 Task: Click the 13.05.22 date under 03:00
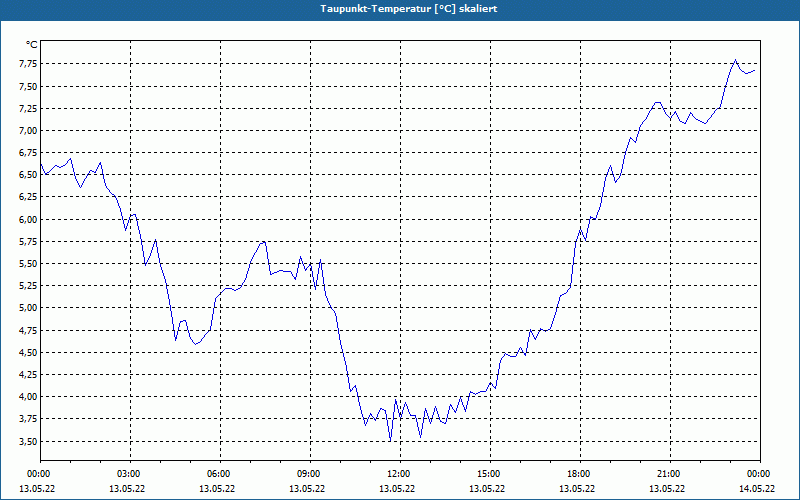(x=127, y=488)
